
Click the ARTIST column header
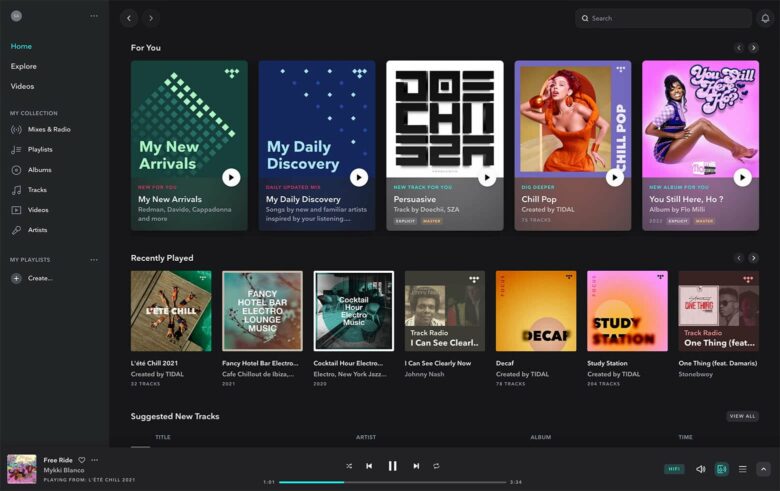(x=366, y=437)
